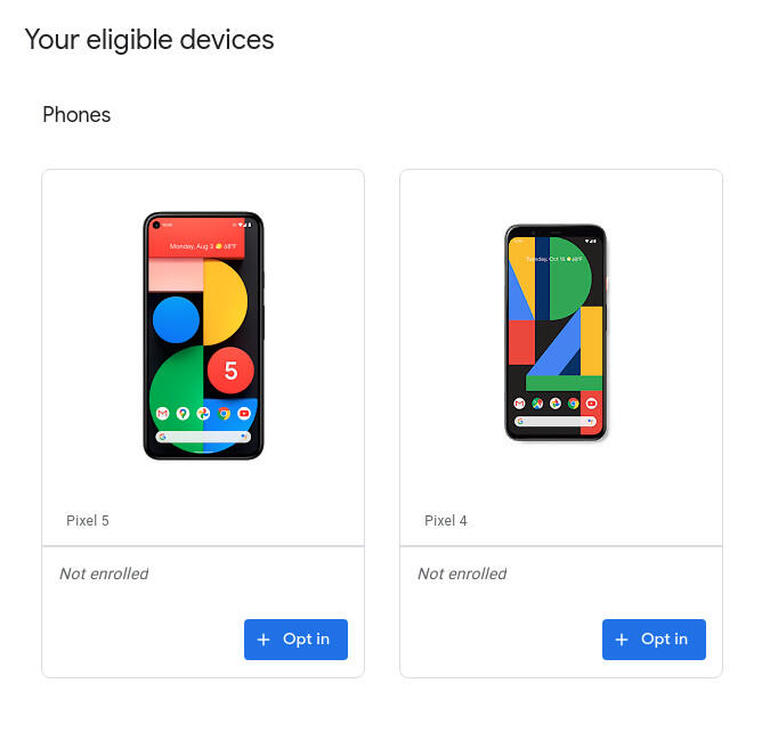Click Chrome icon on Pixel 5 screen
This screenshot has height=732, width=770.
pyautogui.click(x=224, y=413)
